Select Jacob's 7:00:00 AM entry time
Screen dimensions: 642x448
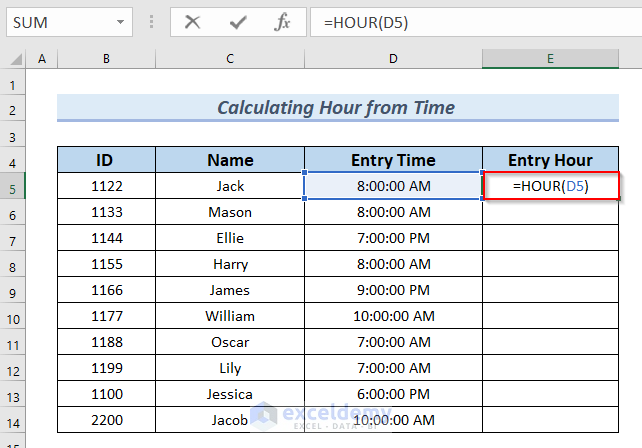pyautogui.click(x=393, y=420)
